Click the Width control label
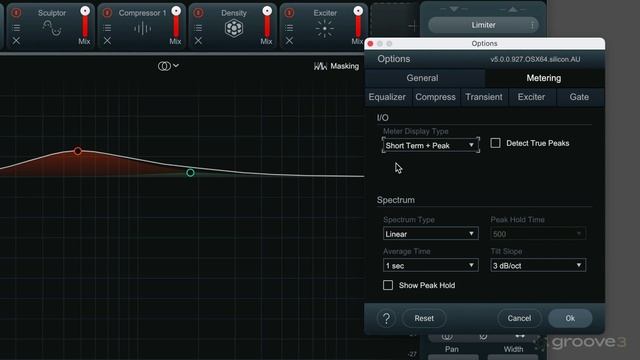The image size is (640, 360). 513,349
